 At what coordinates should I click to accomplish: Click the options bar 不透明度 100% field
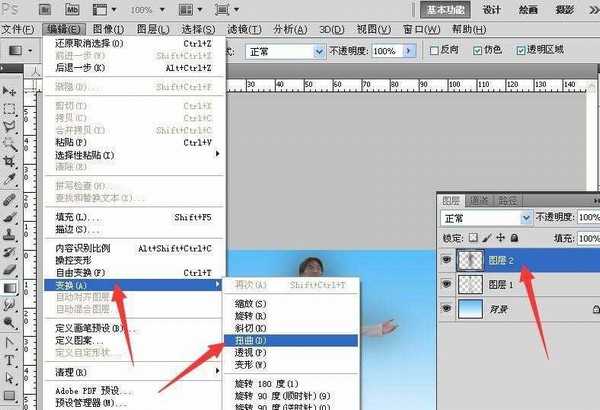tap(387, 51)
